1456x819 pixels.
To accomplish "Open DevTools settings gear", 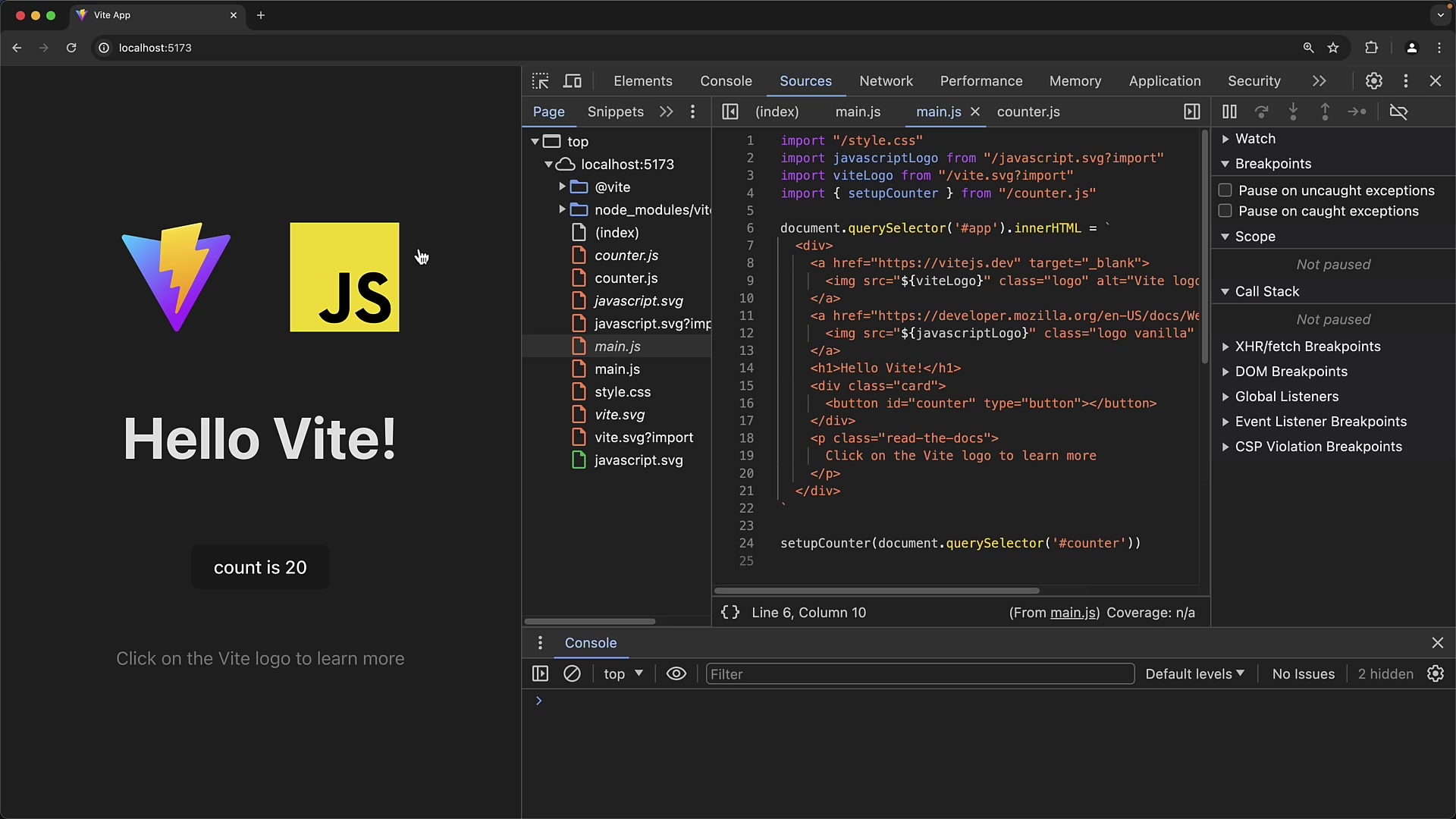I will coord(1374,81).
